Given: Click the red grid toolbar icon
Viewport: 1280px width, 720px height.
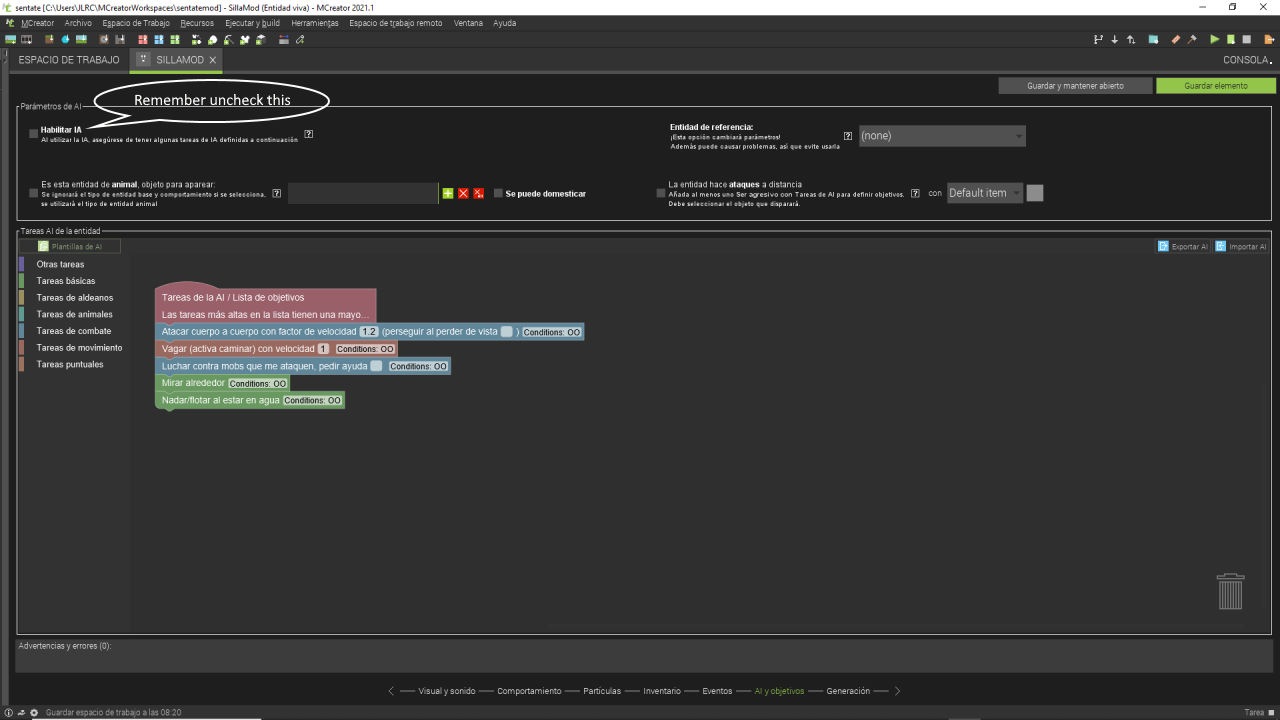Looking at the screenshot, I should [x=143, y=40].
